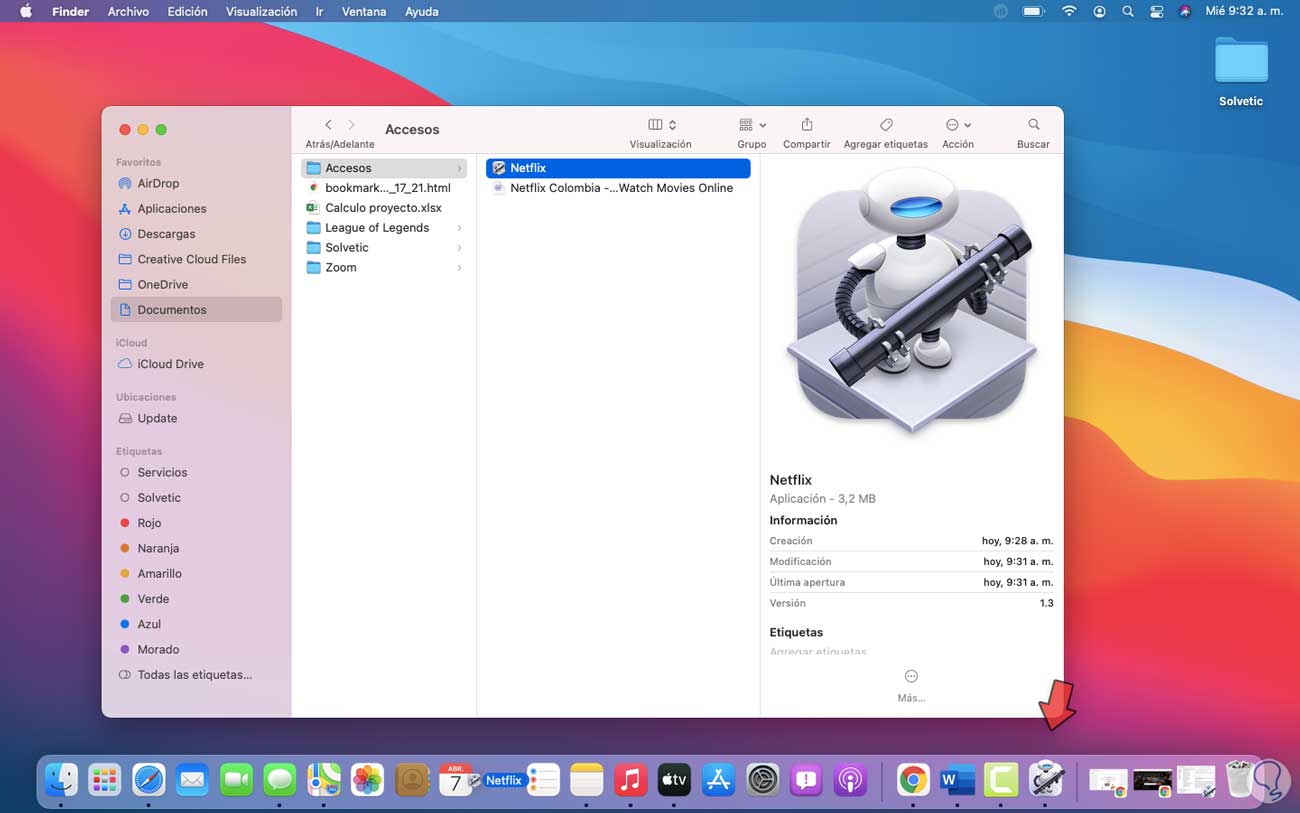Image resolution: width=1300 pixels, height=813 pixels.
Task: Launch Photos from the Dock
Action: (x=367, y=779)
